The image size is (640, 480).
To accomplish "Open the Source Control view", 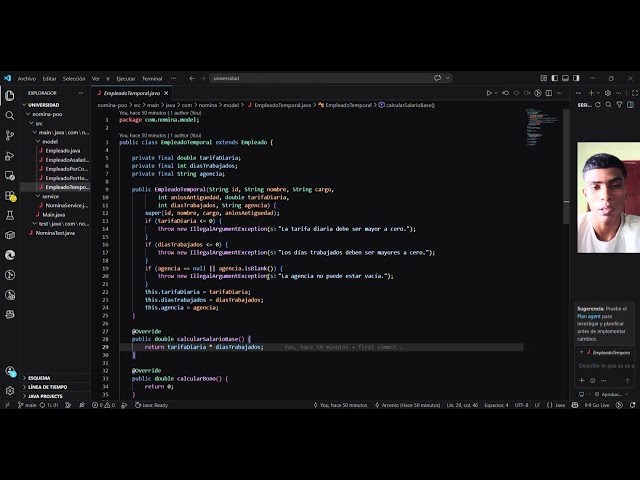I will coord(10,136).
